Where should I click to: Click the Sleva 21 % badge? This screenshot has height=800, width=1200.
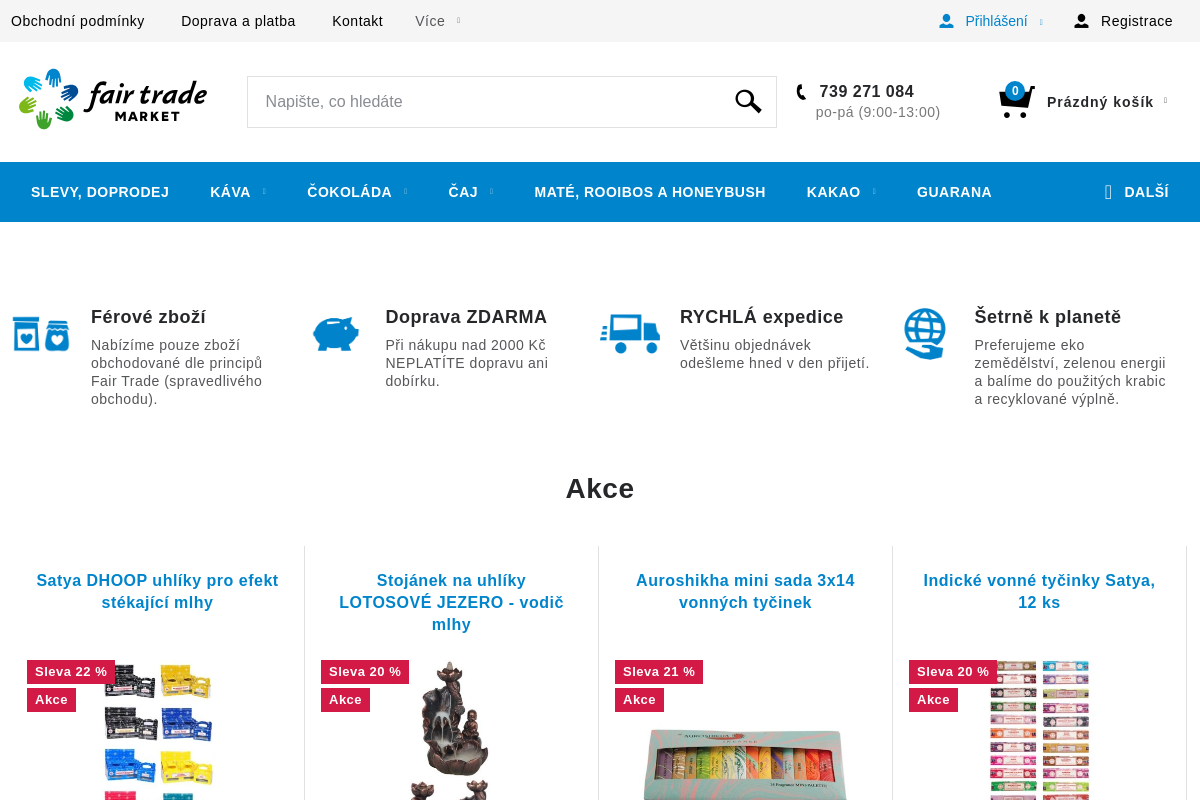tap(659, 672)
